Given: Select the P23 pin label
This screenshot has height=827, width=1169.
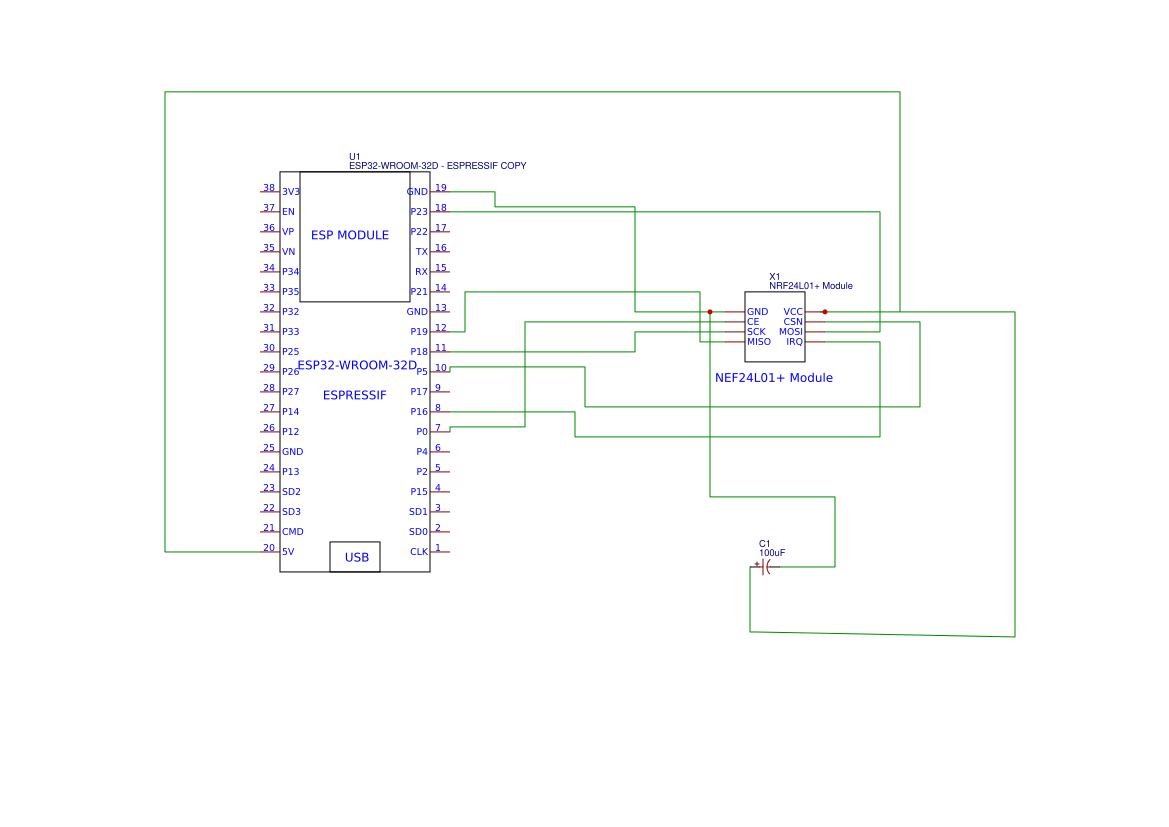Looking at the screenshot, I should click(x=419, y=212).
